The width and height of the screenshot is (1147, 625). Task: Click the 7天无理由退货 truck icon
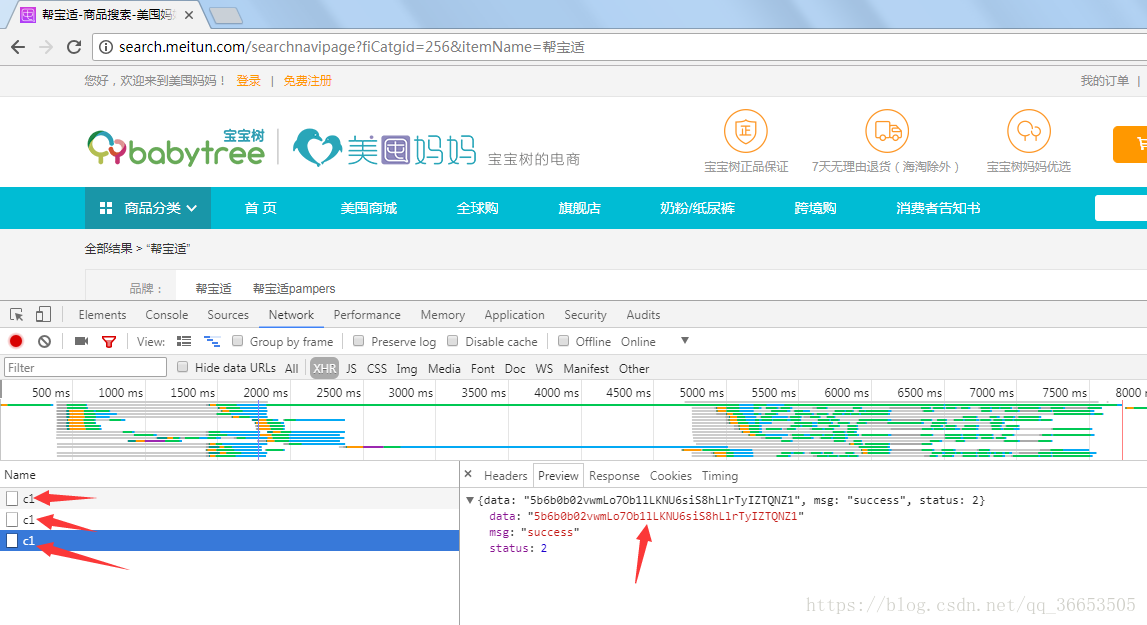[887, 132]
